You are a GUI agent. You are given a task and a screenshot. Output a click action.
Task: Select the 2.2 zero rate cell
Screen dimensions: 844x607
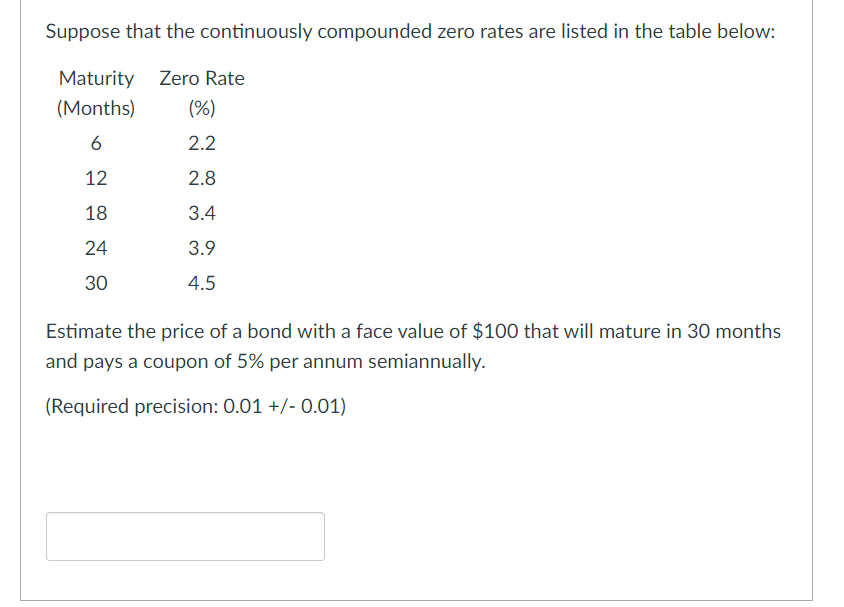pos(203,143)
